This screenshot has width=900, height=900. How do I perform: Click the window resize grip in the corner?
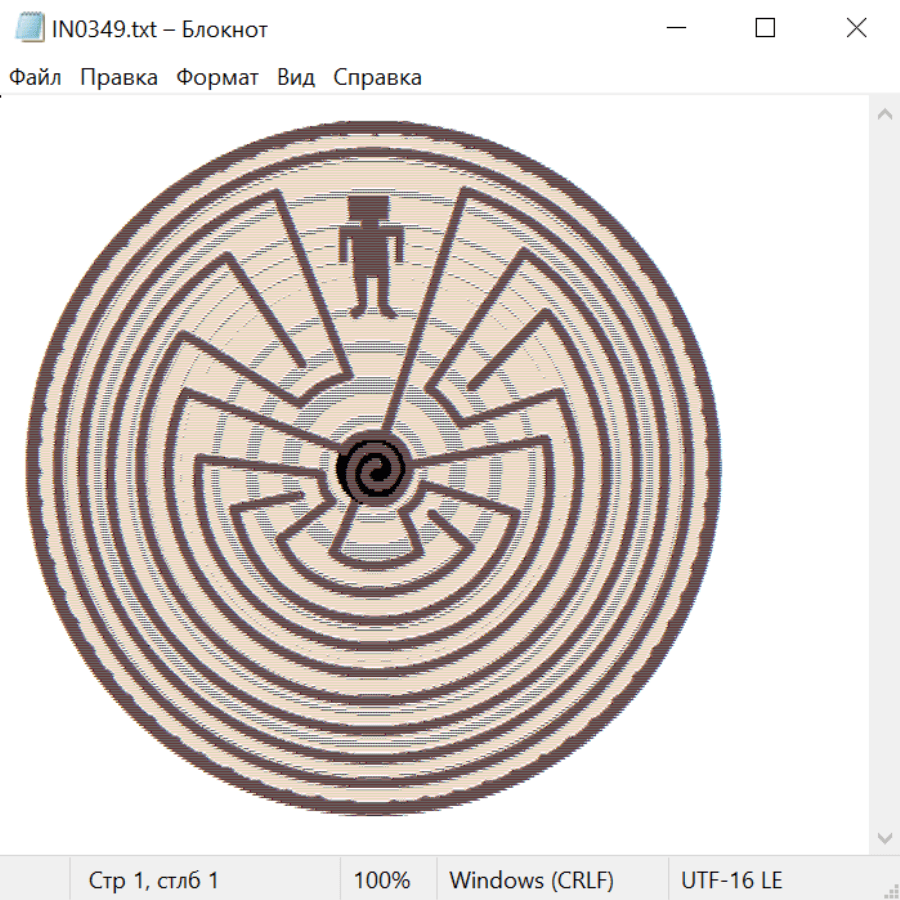[x=890, y=890]
